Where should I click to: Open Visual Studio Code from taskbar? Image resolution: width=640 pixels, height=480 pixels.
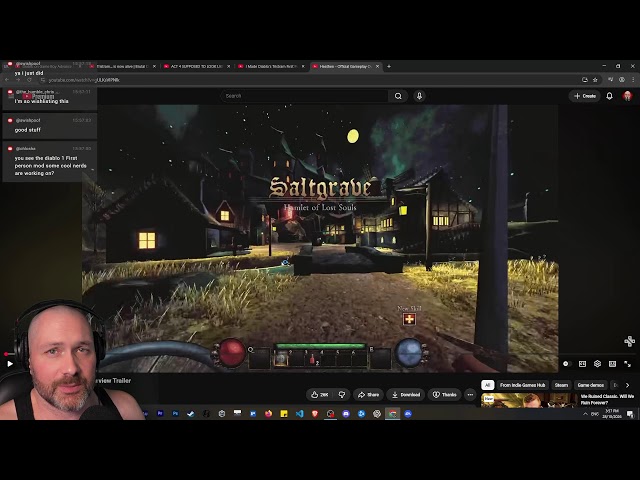coord(299,413)
